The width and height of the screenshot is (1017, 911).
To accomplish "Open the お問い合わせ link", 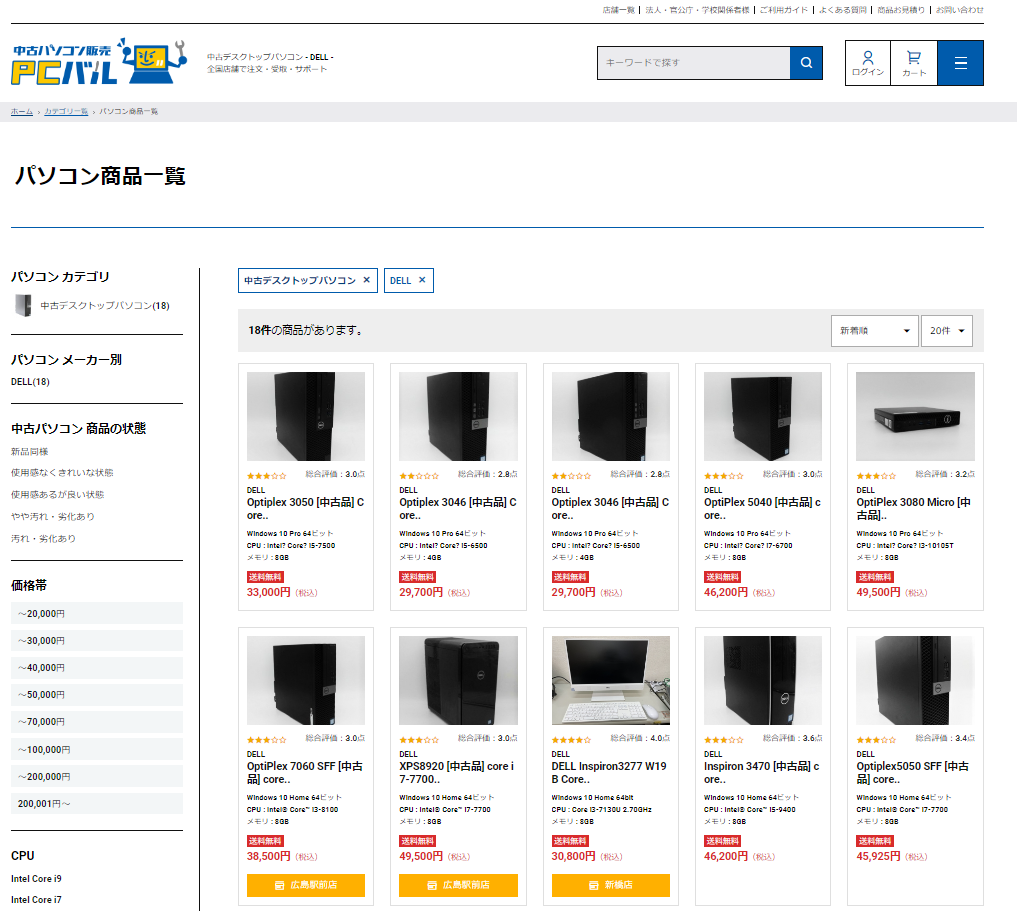I will tap(959, 10).
